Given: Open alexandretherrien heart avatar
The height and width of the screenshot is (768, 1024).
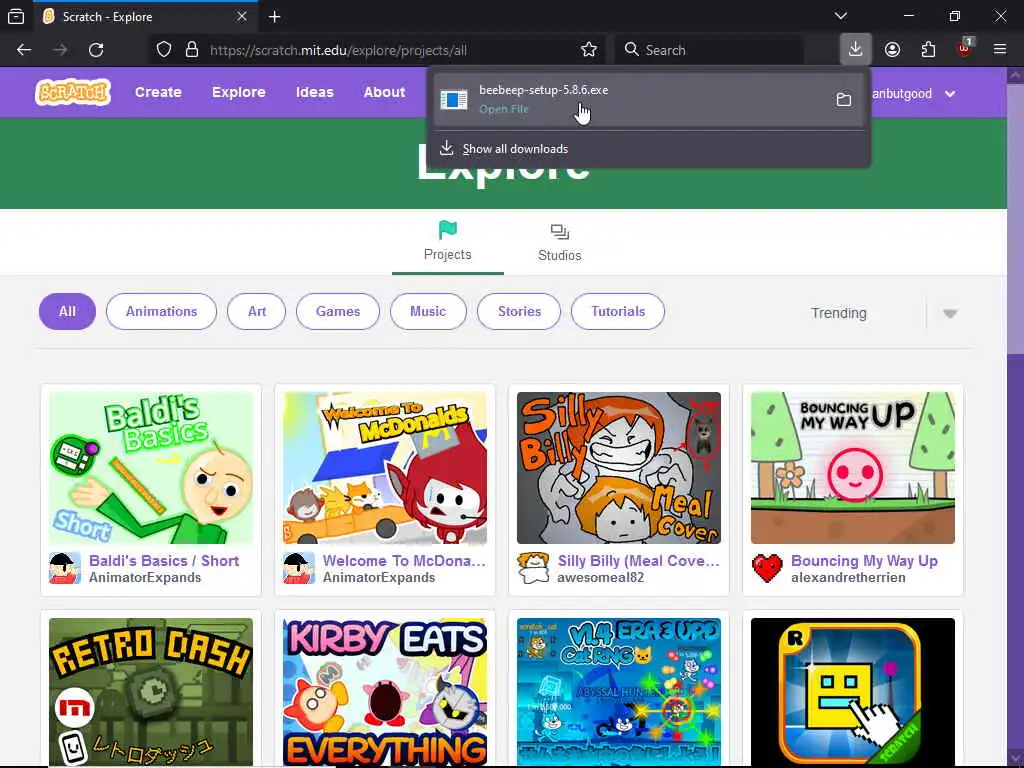Looking at the screenshot, I should point(767,568).
